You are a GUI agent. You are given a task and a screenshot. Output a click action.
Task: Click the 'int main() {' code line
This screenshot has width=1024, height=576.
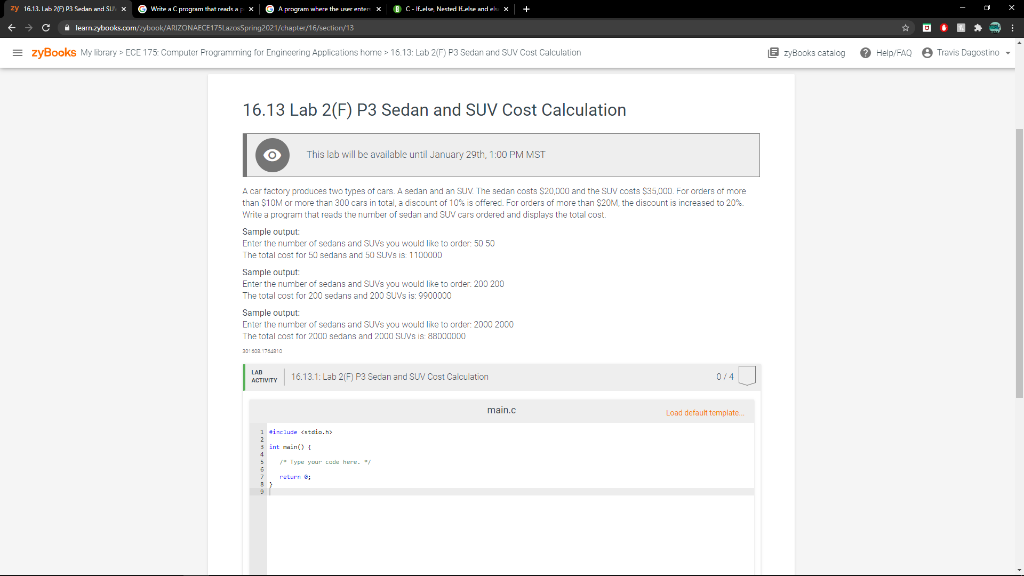[290, 447]
